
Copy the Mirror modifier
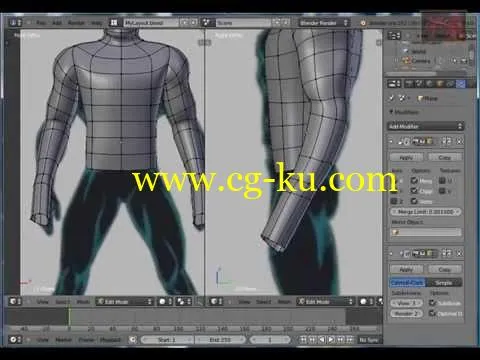445,157
